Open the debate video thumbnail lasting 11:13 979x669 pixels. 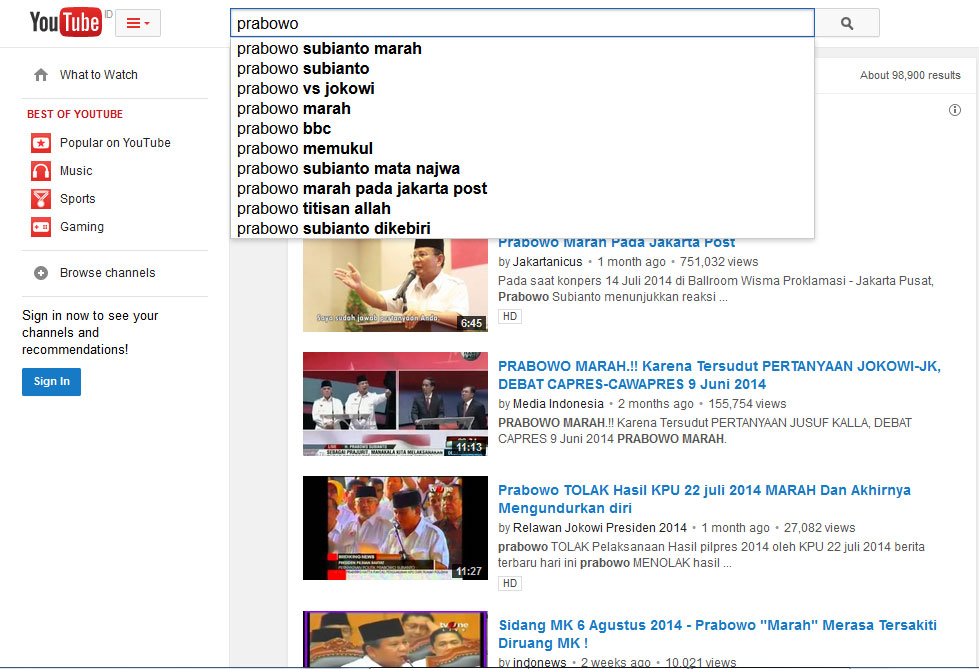(395, 404)
